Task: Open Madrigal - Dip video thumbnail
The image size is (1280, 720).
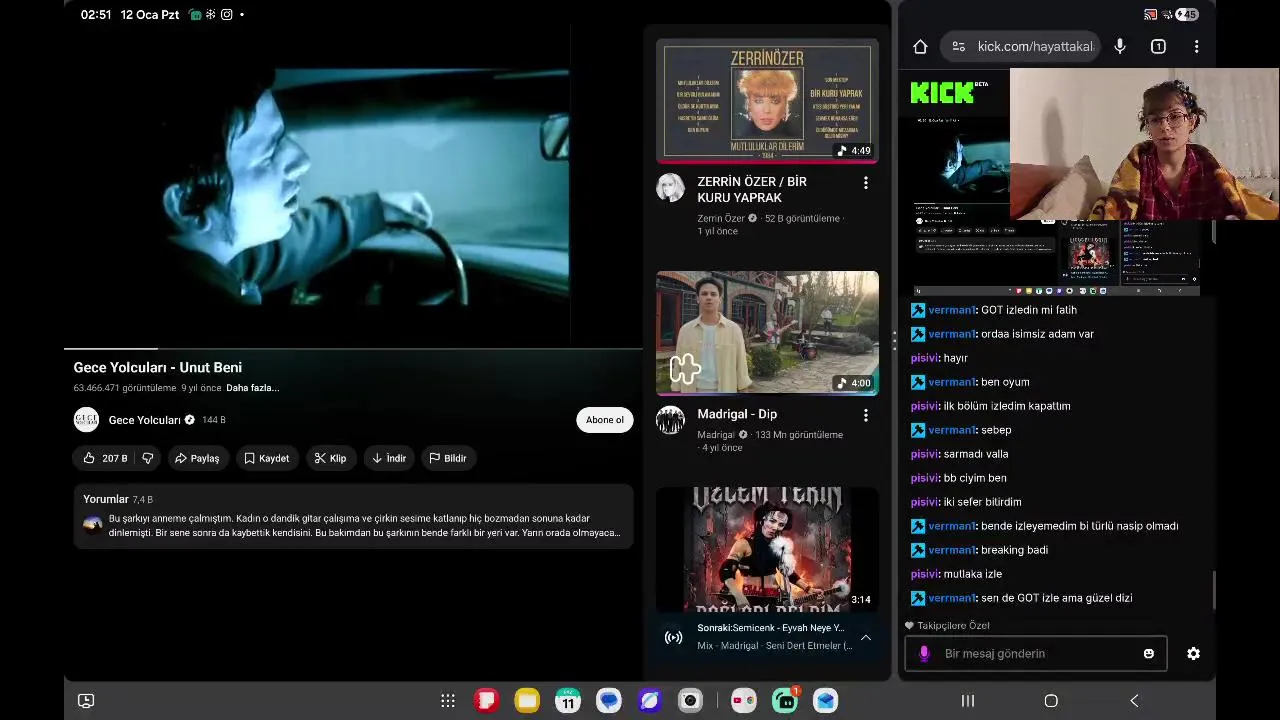Action: 767,333
